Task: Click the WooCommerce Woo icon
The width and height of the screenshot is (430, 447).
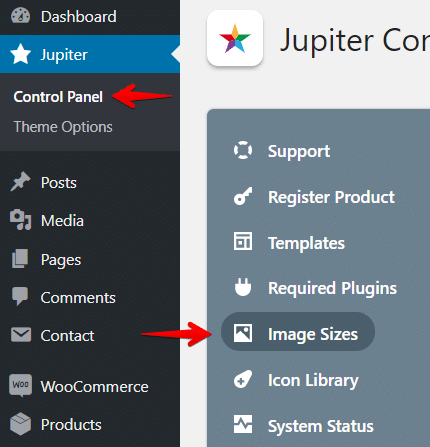Action: point(21,385)
